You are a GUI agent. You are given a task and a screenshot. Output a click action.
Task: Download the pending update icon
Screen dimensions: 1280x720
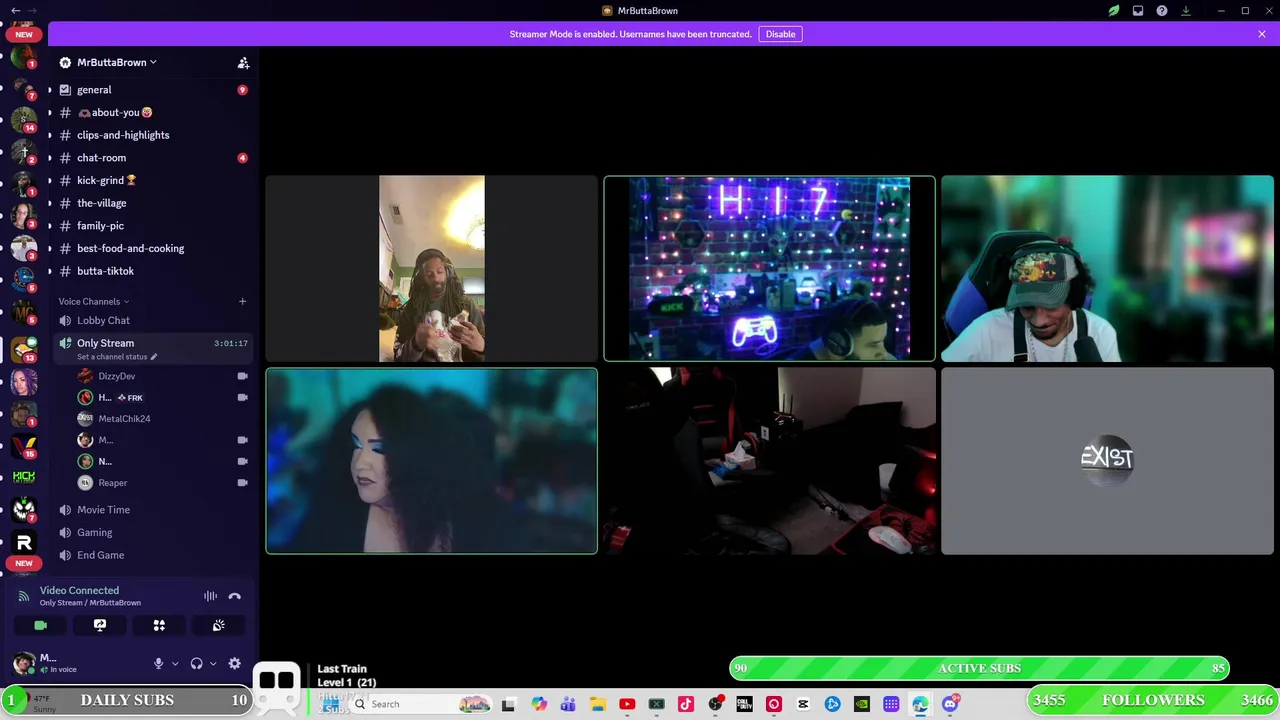point(1186,11)
